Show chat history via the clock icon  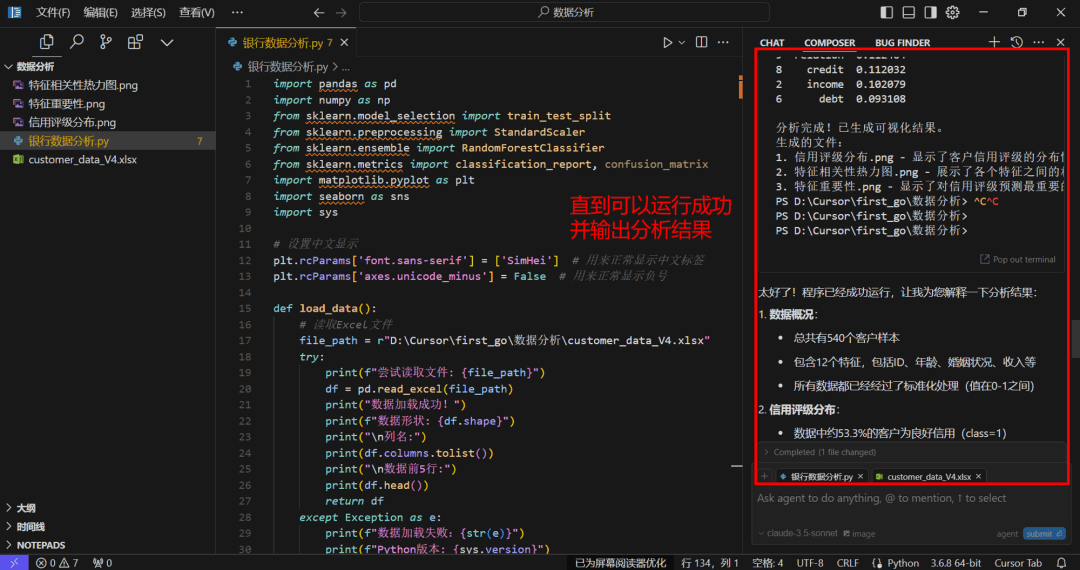1016,42
